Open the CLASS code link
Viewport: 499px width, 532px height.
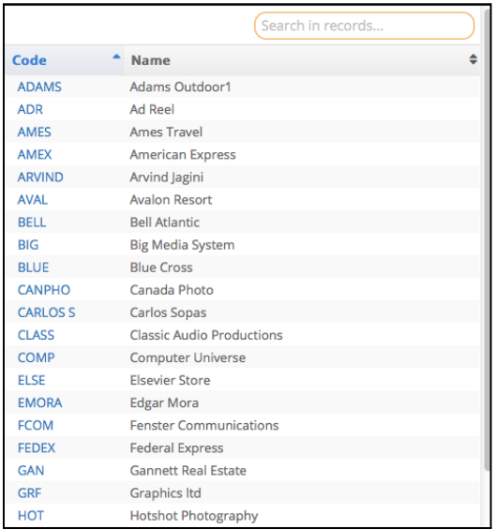[36, 335]
